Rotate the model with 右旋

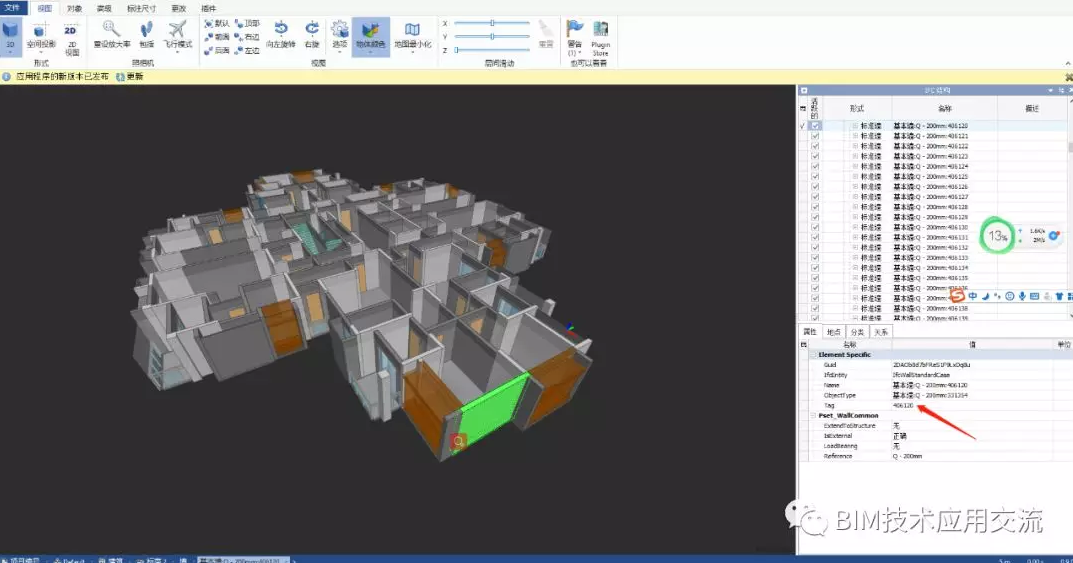(312, 34)
